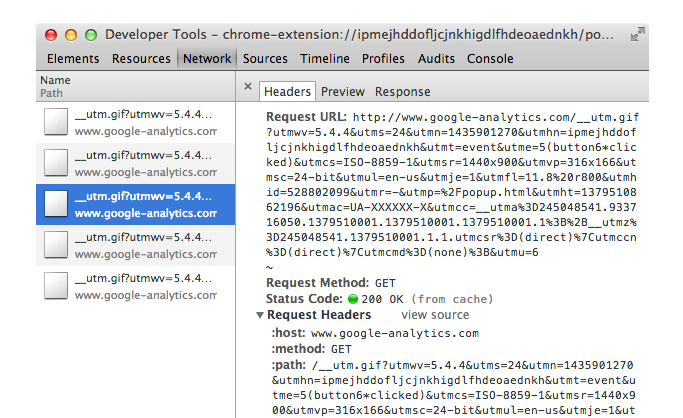Click the fourth request's file icon
683x418 pixels.
coord(56,245)
